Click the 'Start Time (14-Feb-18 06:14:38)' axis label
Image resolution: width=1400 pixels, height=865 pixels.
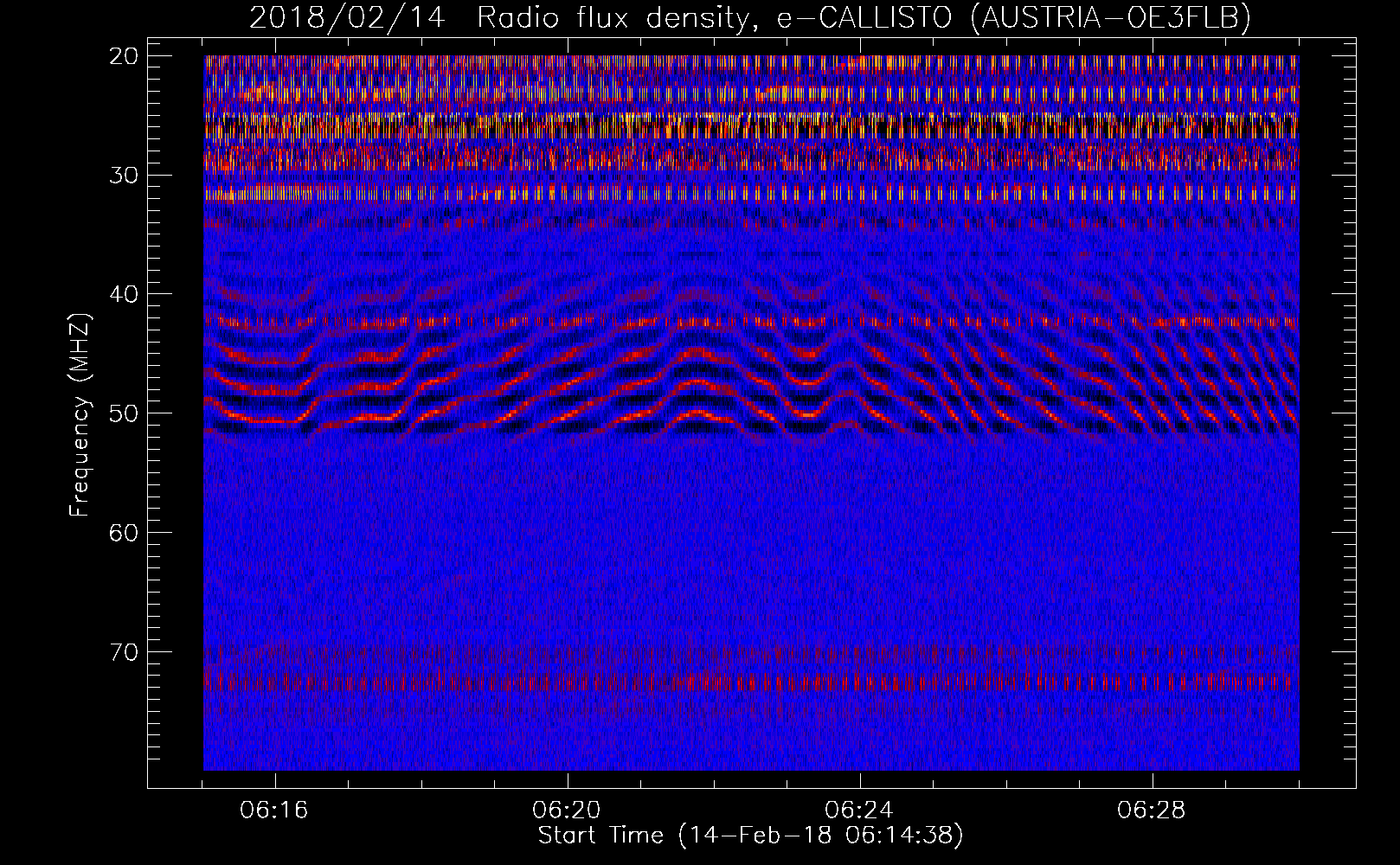tap(751, 836)
